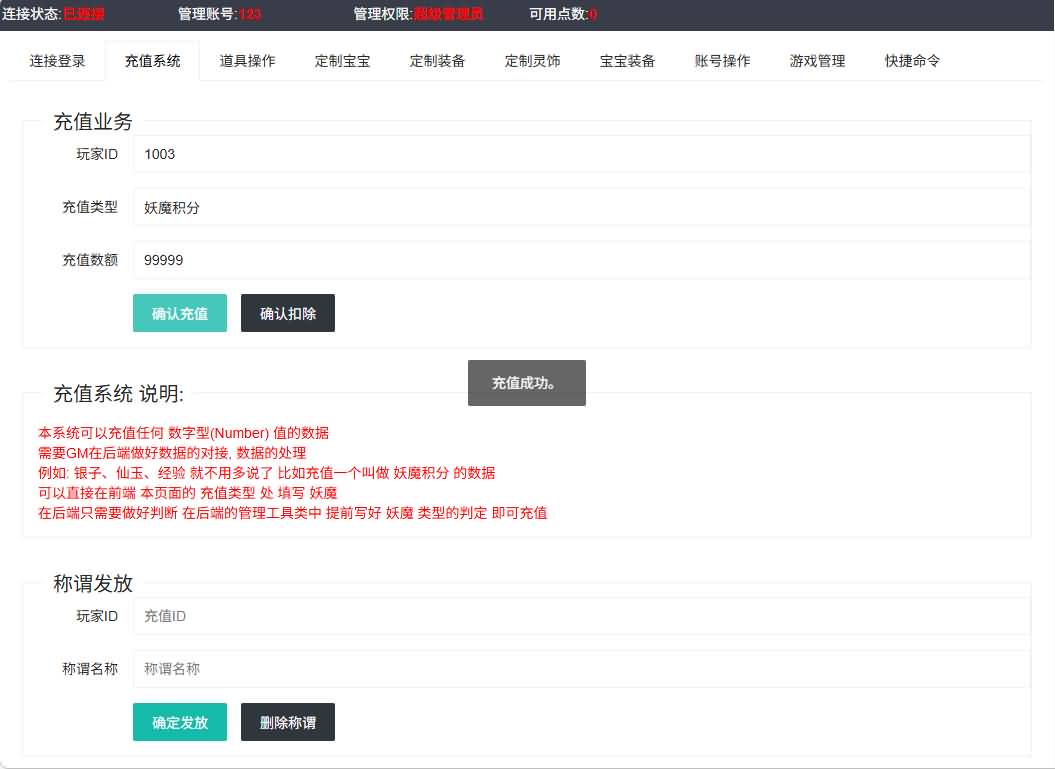
Task: Go to the 道具操作 tab
Action: [x=247, y=61]
